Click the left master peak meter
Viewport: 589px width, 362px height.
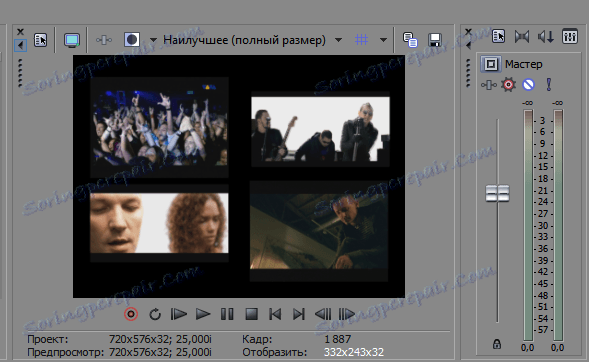(528, 225)
